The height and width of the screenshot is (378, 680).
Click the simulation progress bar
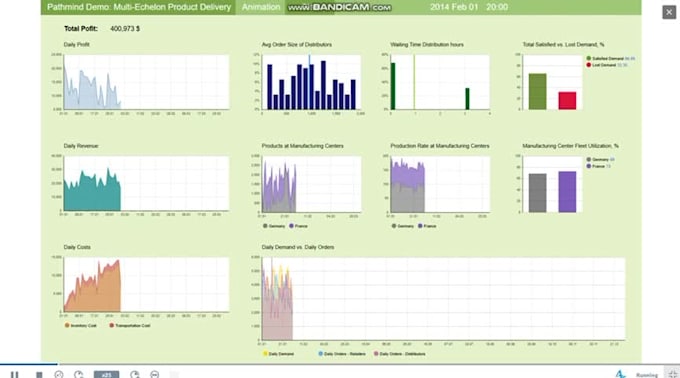coord(340,364)
